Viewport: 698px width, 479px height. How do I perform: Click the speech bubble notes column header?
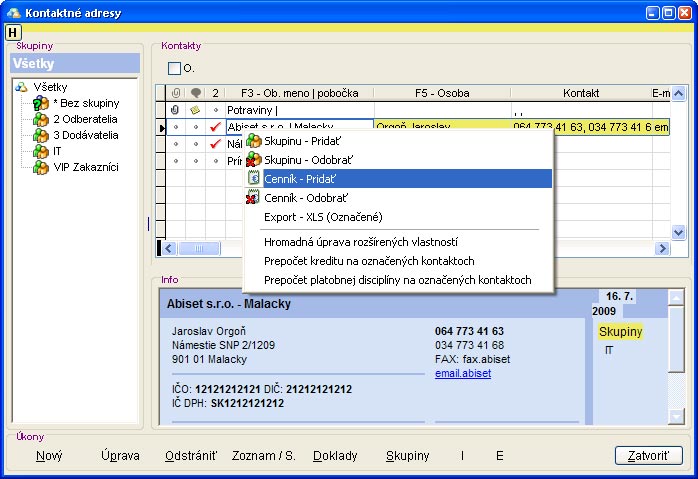(x=195, y=93)
